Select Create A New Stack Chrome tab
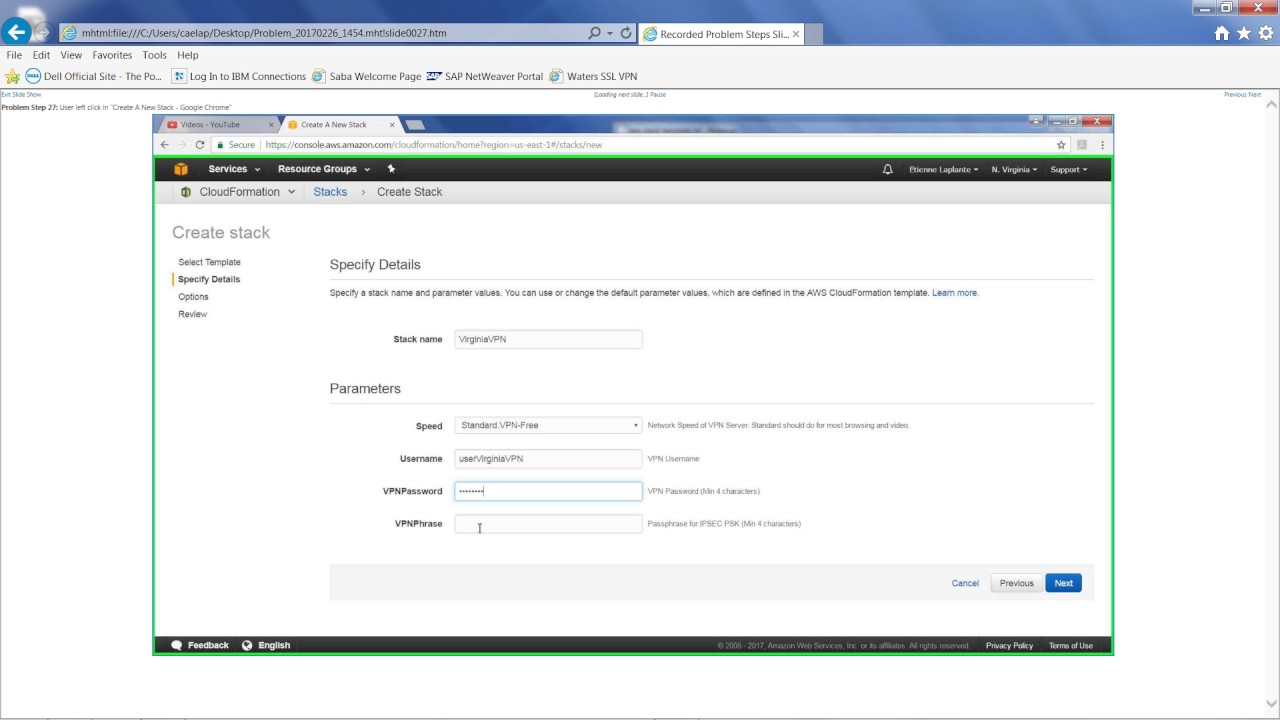The image size is (1280, 720). click(x=340, y=125)
